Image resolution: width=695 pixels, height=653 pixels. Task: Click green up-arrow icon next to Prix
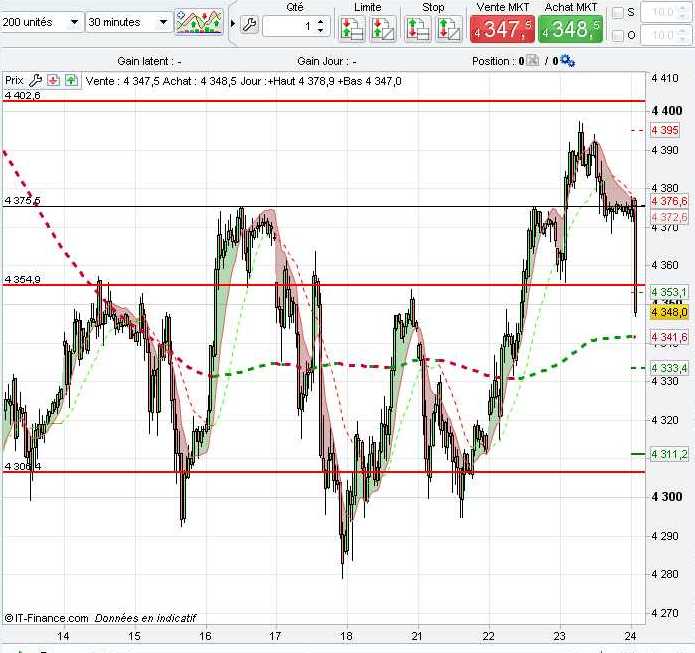click(71, 80)
